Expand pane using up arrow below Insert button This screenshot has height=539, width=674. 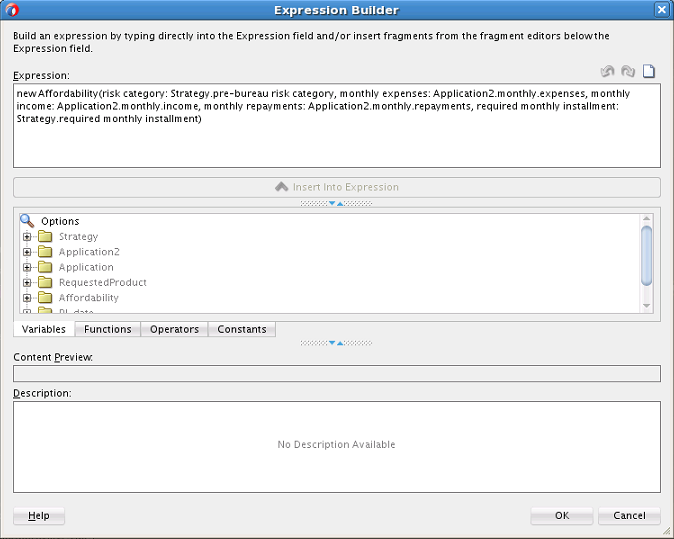(340, 203)
